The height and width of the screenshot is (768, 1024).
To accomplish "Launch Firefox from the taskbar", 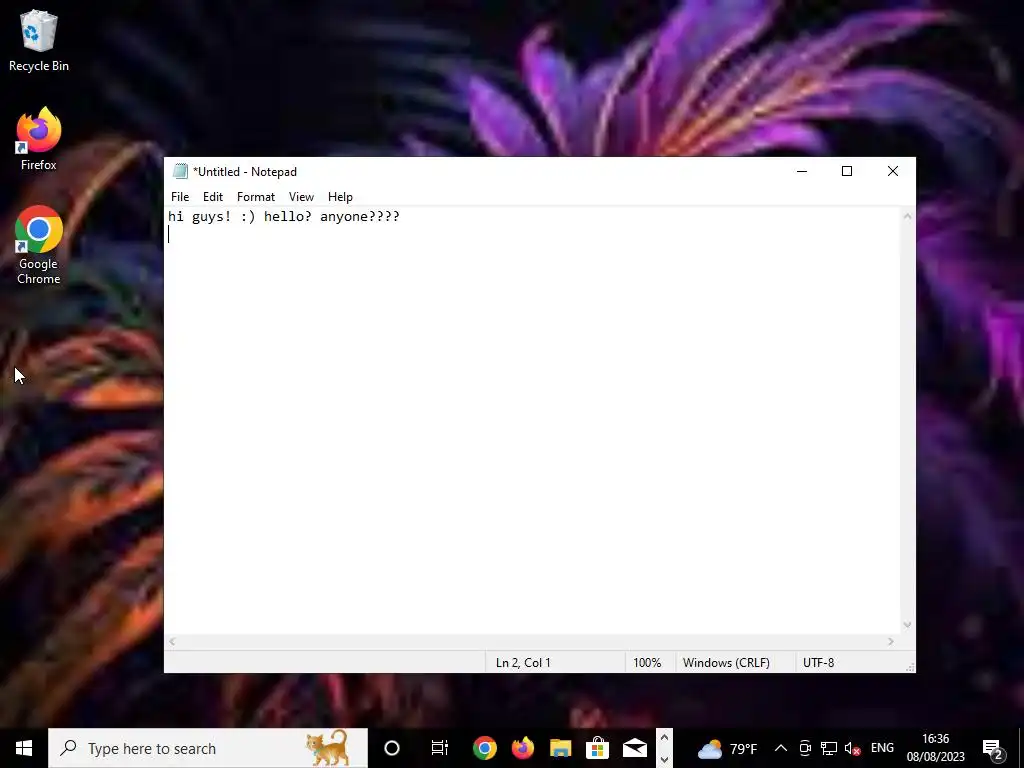I will click(x=522, y=748).
